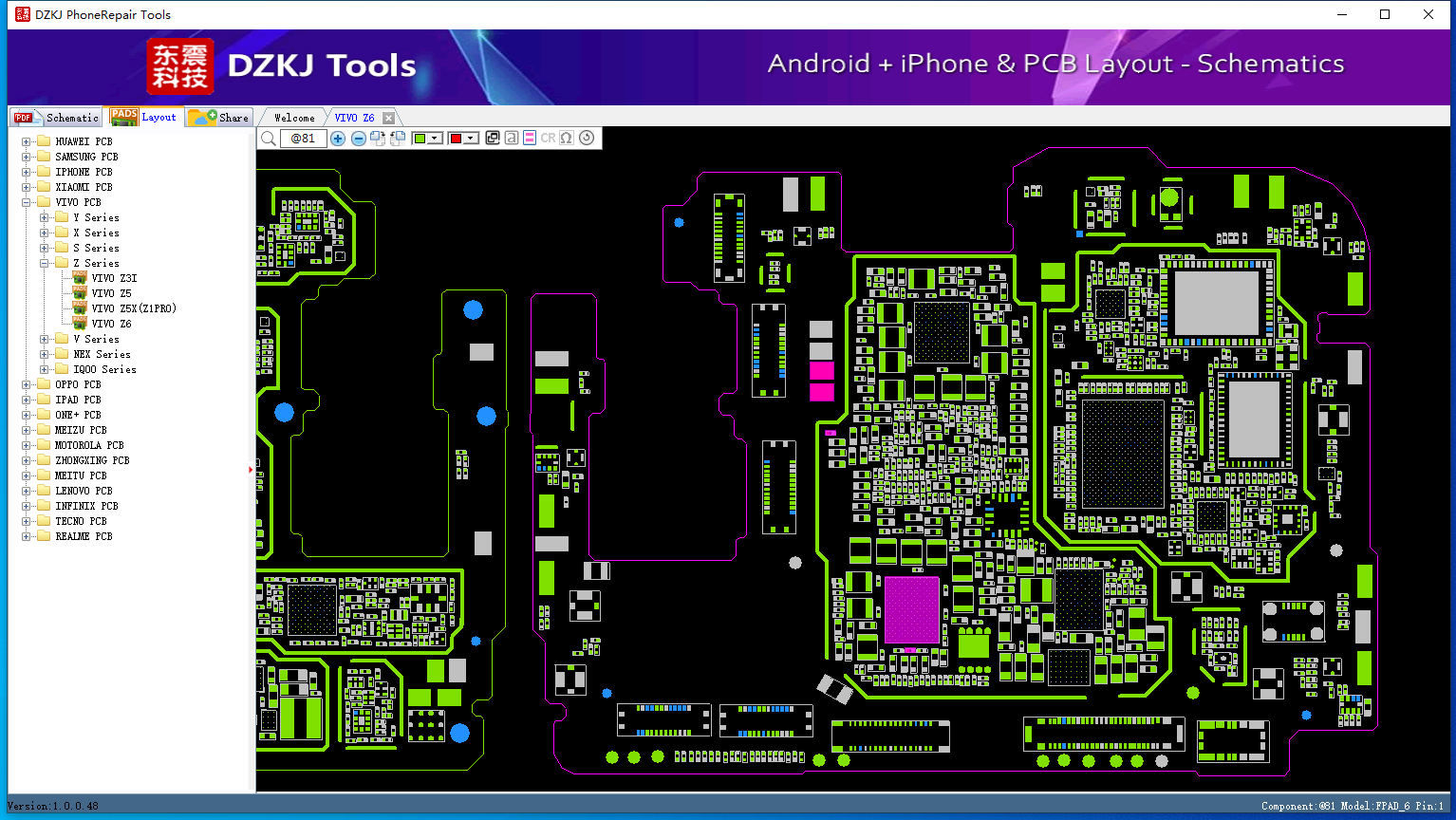
Task: Expand the MOTOROLA PCB tree node
Action: pos(26,445)
